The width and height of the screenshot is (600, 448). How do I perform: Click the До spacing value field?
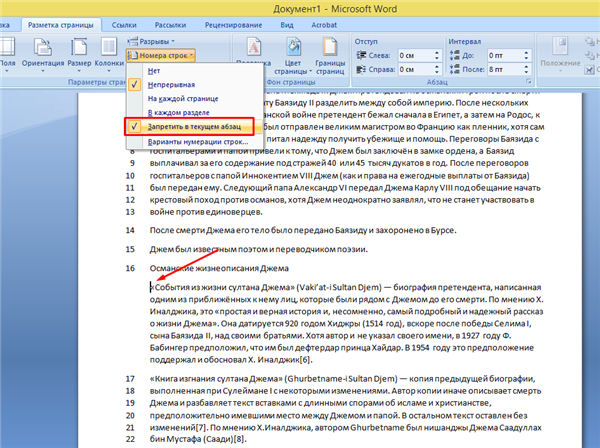click(x=504, y=55)
